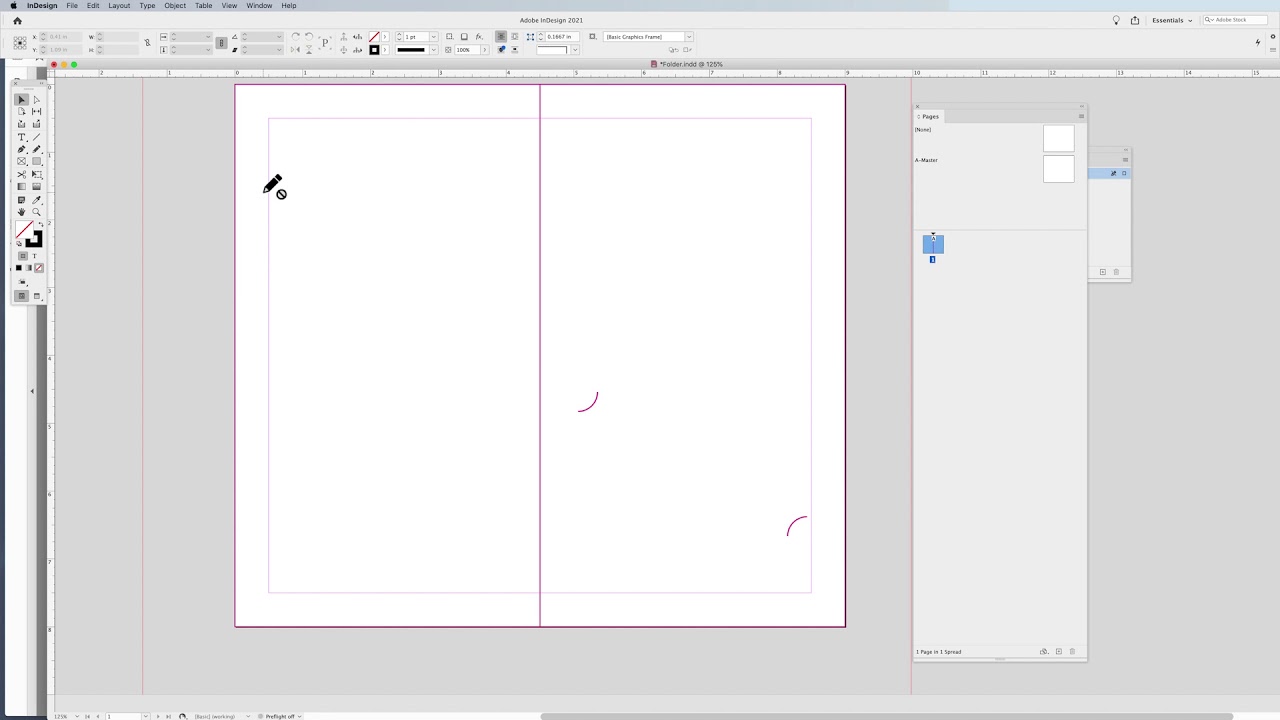Open the Layout menu
The image size is (1280, 720).
click(119, 6)
